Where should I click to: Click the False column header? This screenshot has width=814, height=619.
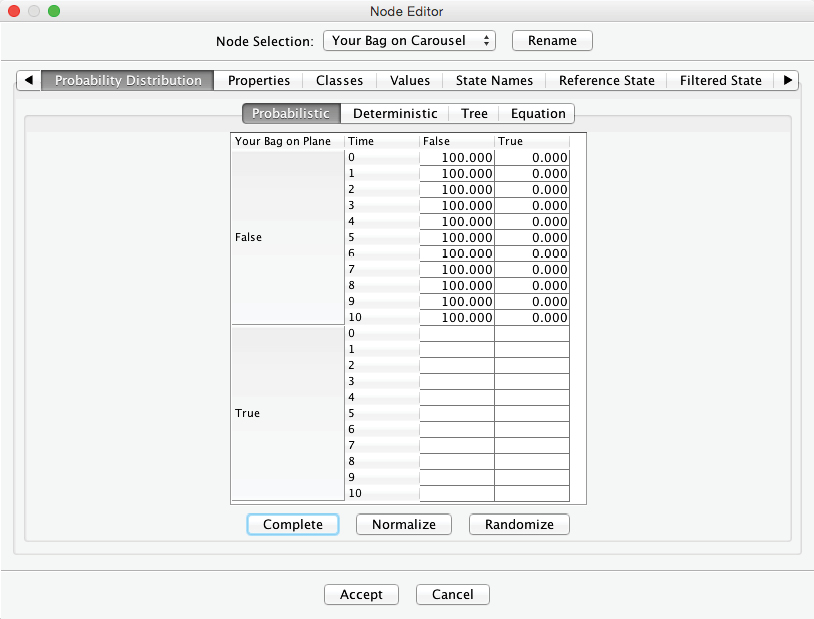pyautogui.click(x=457, y=141)
